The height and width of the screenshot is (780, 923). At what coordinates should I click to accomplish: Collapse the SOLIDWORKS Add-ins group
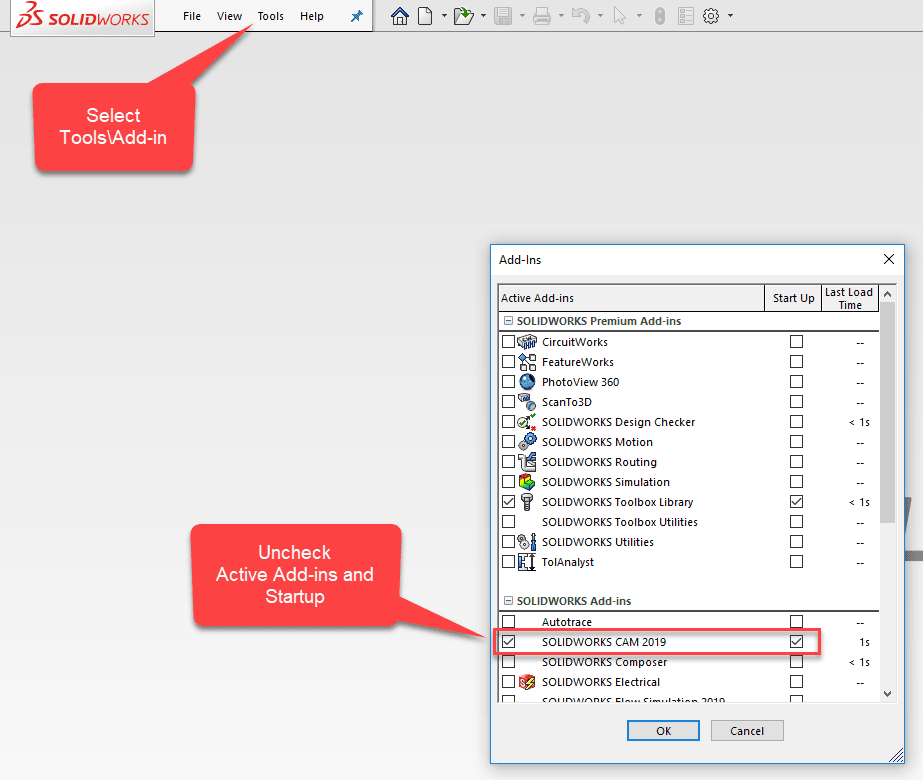pyautogui.click(x=509, y=600)
